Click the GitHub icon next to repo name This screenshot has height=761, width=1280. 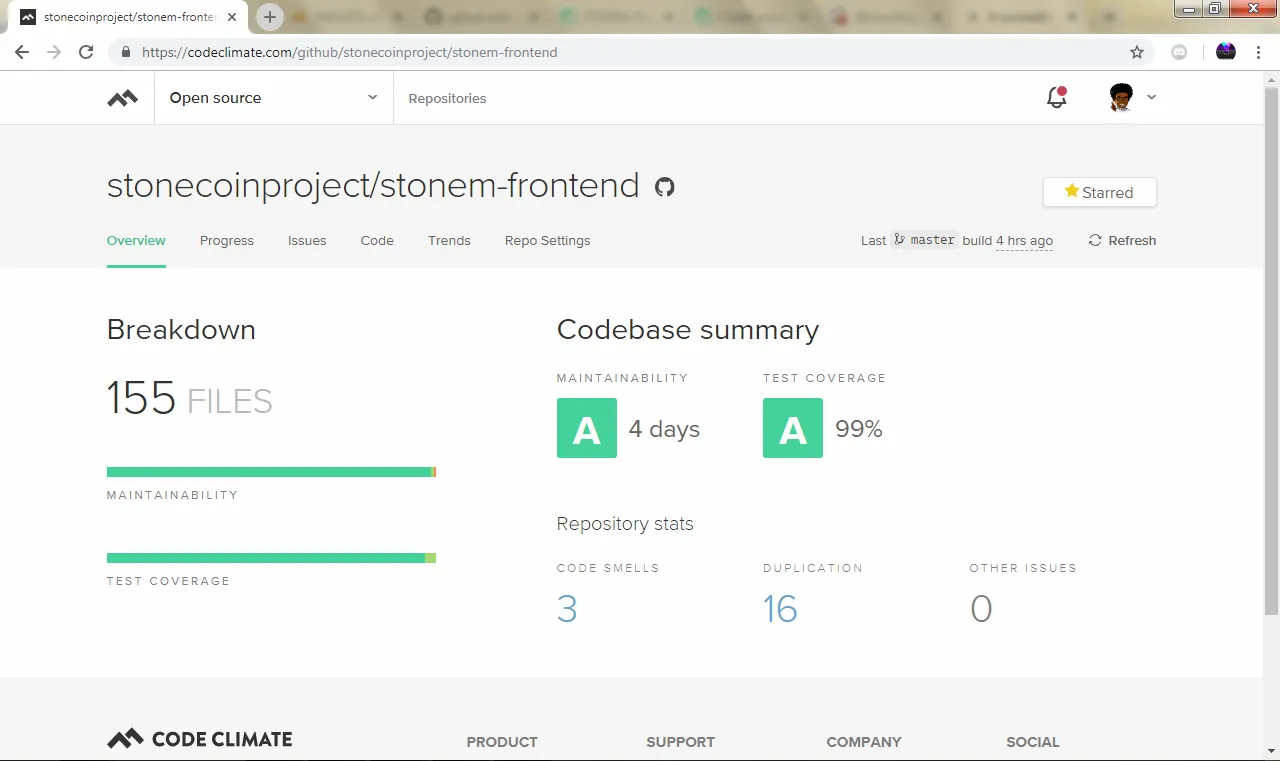coord(665,187)
